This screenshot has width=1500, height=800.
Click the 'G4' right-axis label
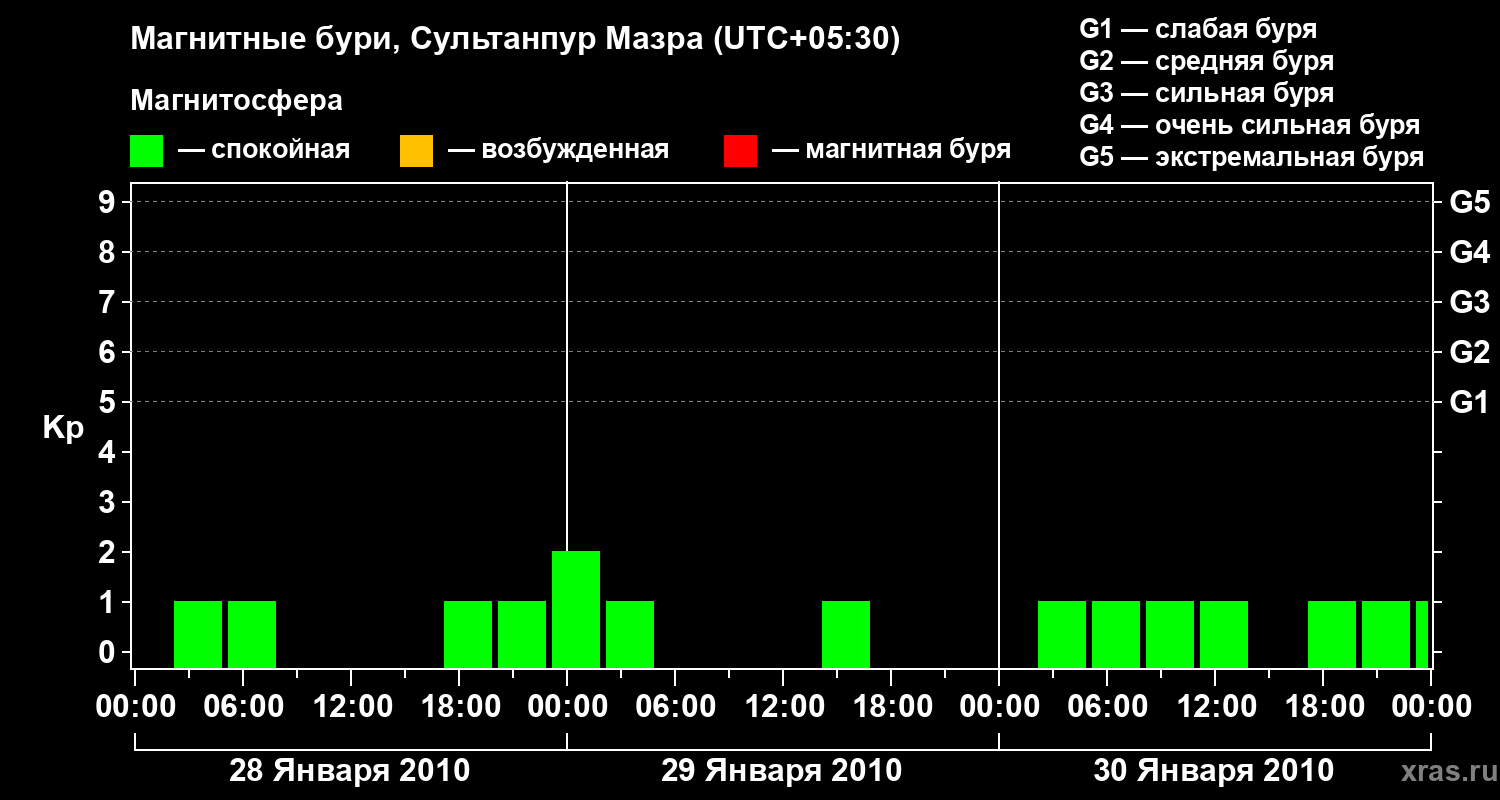coord(1470,252)
